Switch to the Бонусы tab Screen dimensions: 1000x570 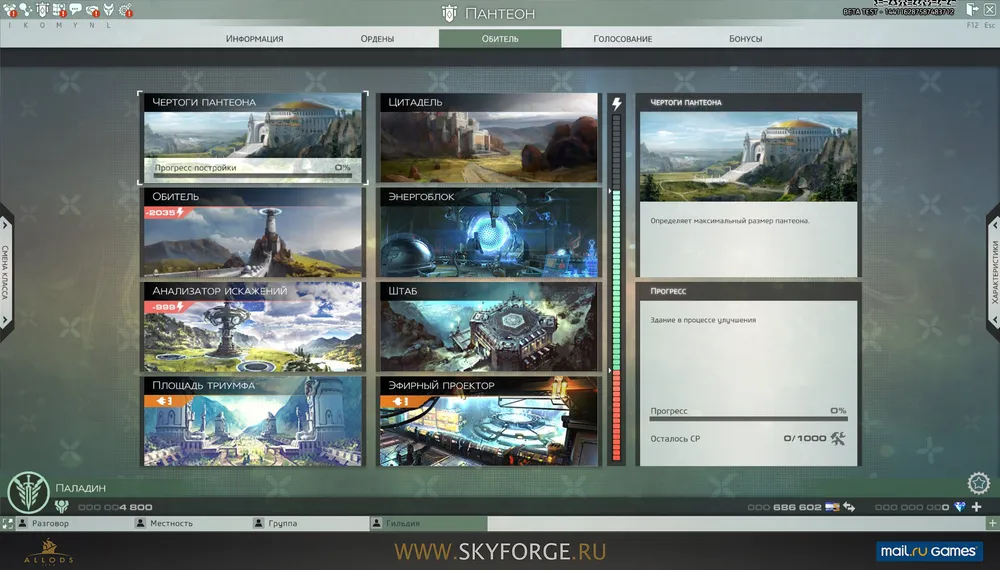[746, 38]
